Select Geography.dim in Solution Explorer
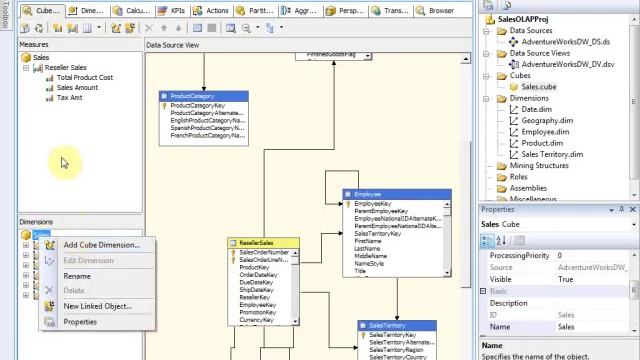Viewport: 640px width, 360px height. 547,121
